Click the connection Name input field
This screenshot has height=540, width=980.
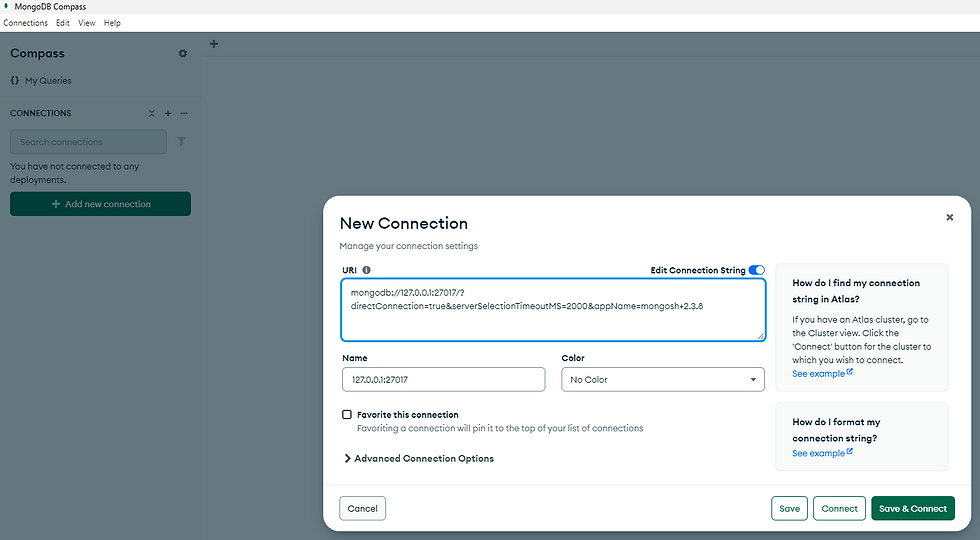pos(443,380)
